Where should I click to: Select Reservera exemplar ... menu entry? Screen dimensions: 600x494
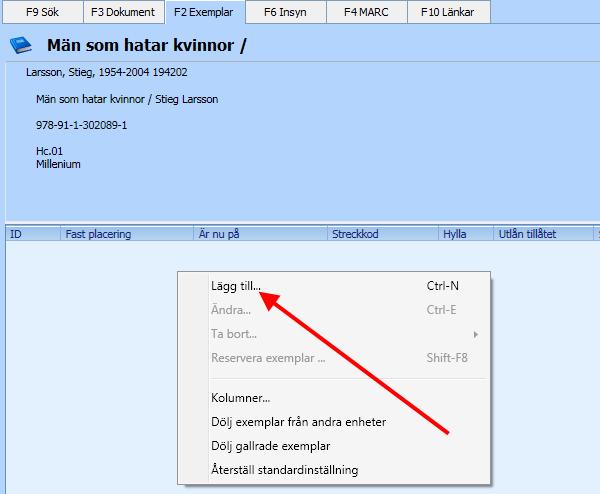coord(334,358)
